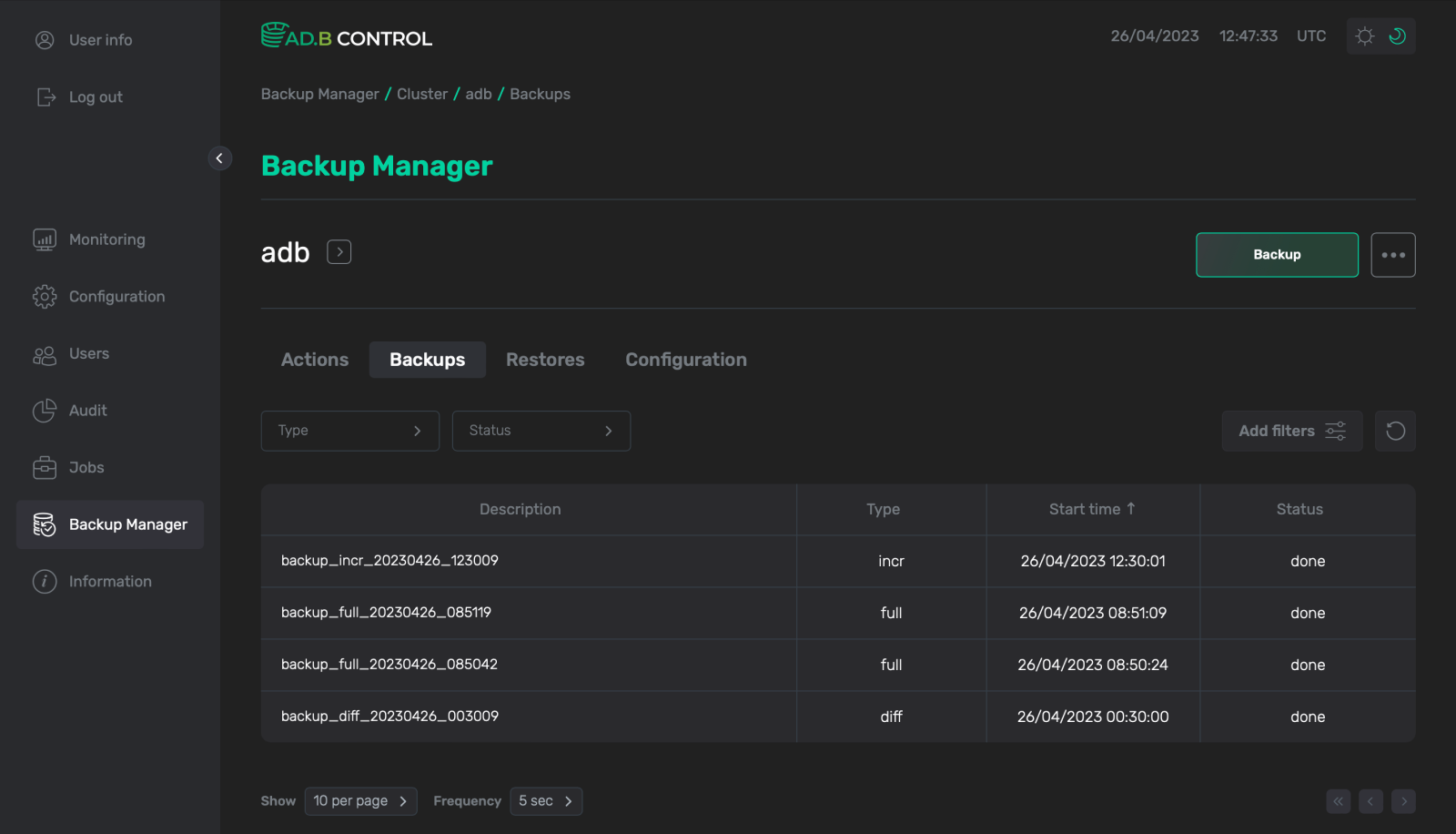This screenshot has height=834, width=1456.
Task: Change the 10 per page selector
Action: (x=360, y=800)
